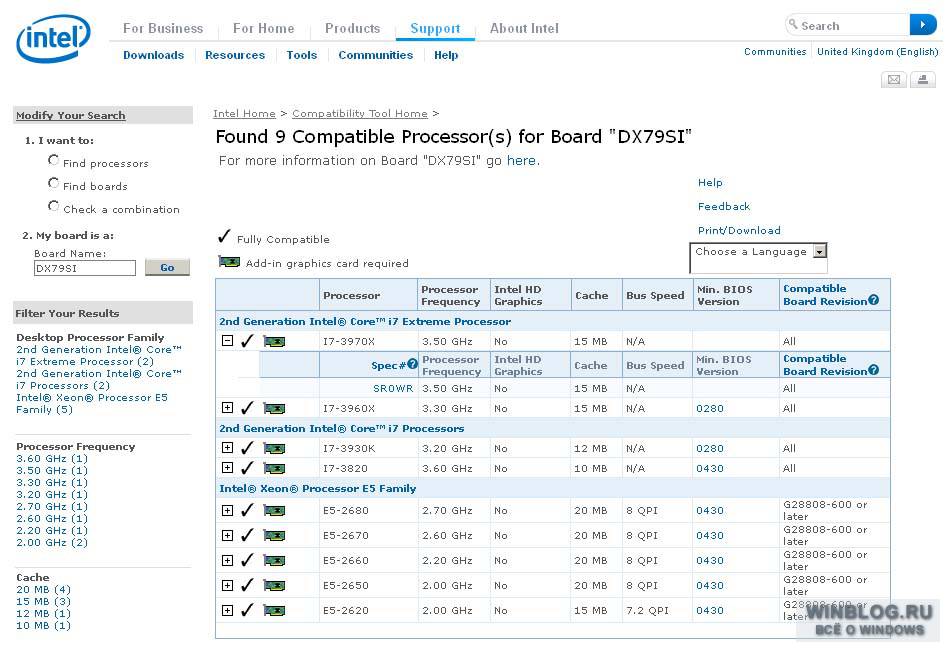Viewport: 950px width, 653px height.
Task: Click the checkmark icon in I7-3930K row
Action: pos(247,448)
